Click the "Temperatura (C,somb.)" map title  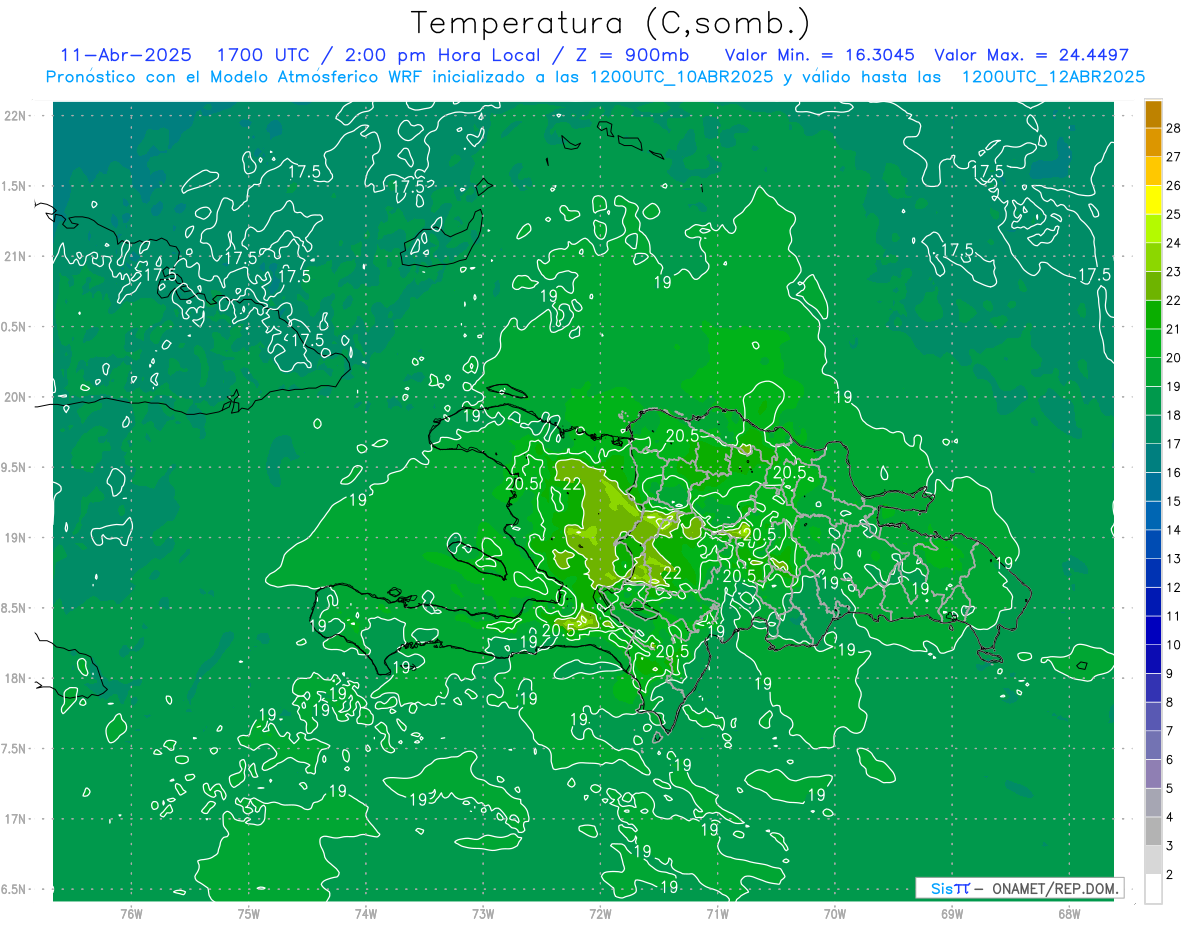[x=610, y=23]
